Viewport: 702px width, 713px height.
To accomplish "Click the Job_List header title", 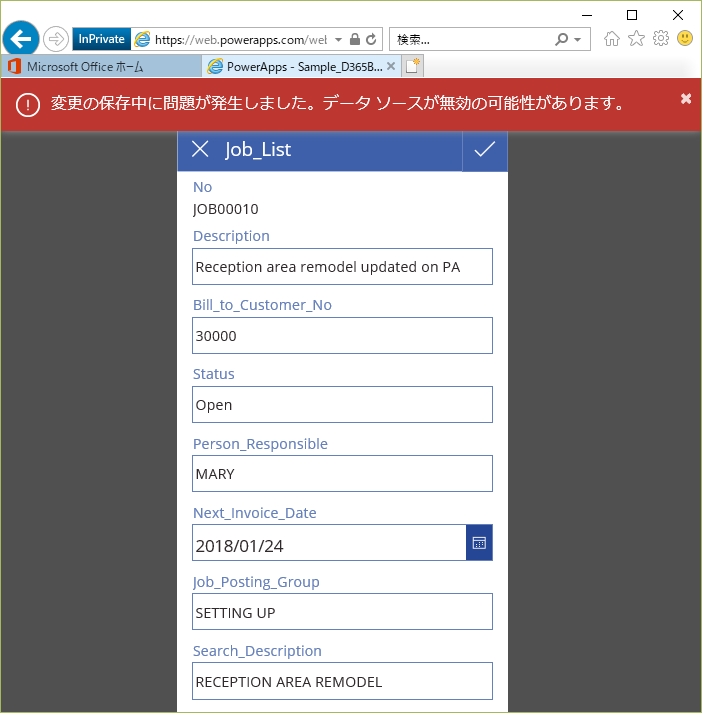I will [x=258, y=150].
